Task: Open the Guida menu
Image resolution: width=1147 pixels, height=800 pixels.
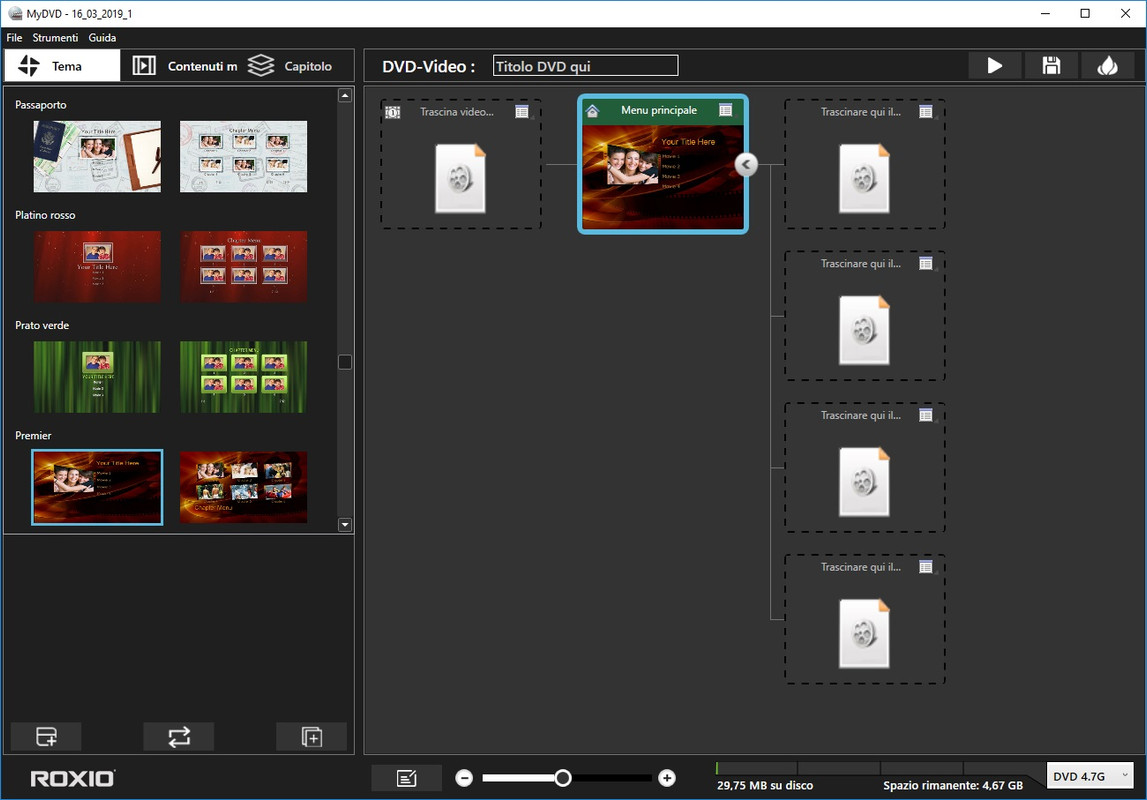Action: coord(102,37)
